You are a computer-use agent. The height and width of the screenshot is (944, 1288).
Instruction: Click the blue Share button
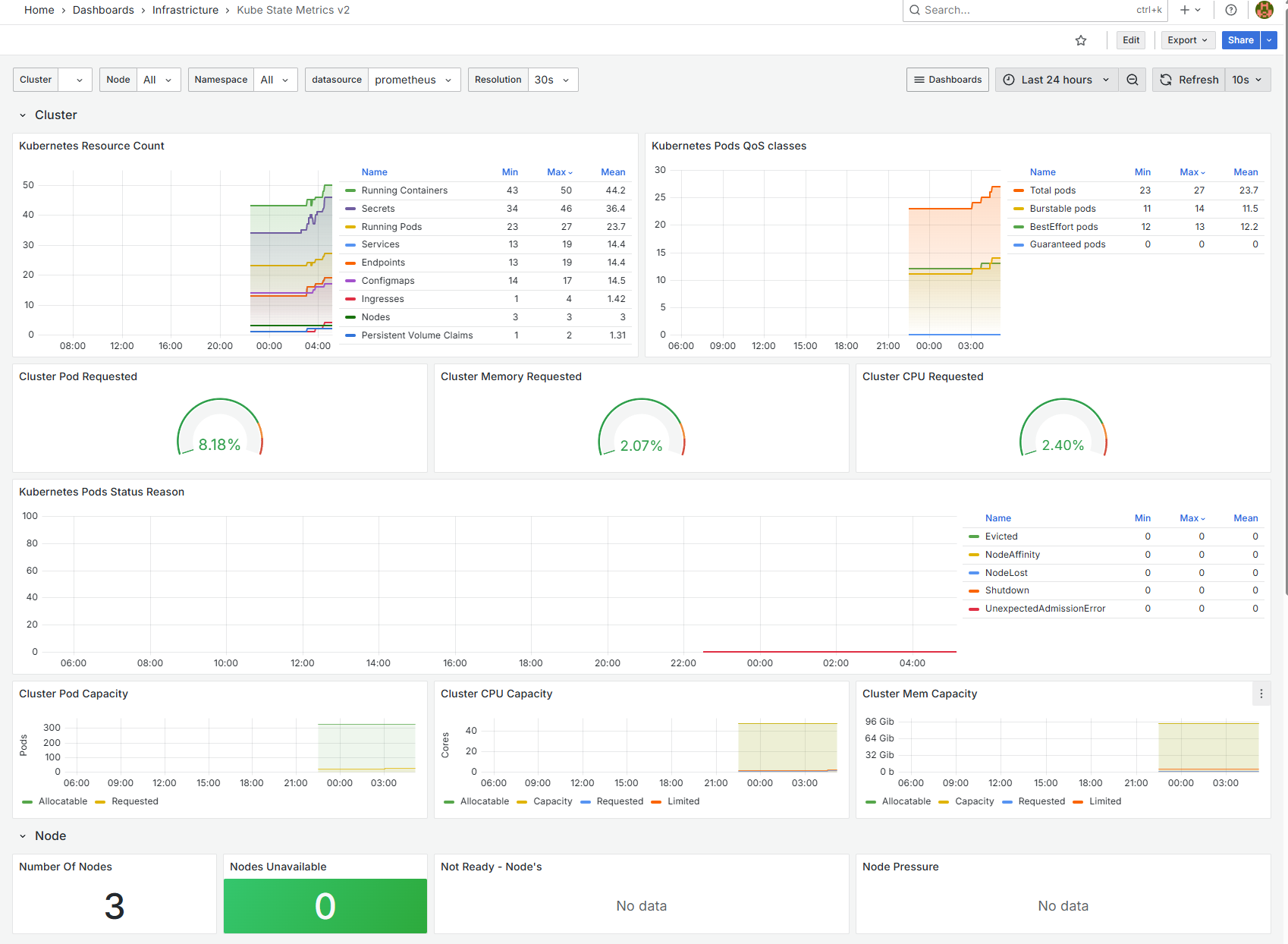pos(1240,40)
